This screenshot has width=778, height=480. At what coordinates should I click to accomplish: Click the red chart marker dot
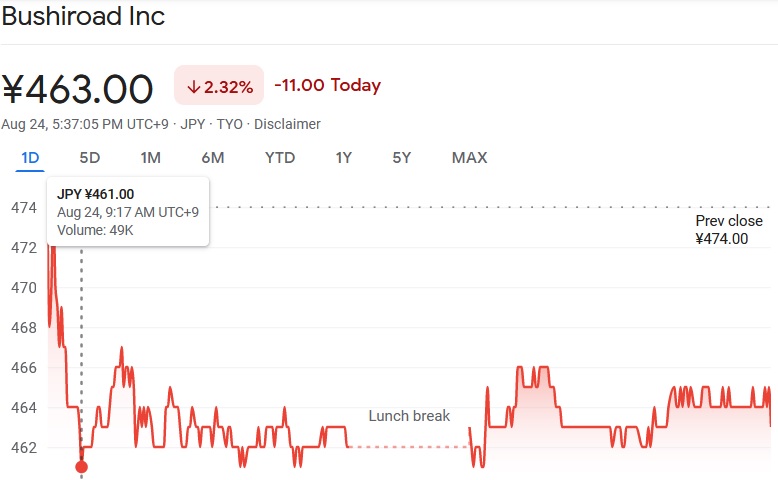point(81,467)
